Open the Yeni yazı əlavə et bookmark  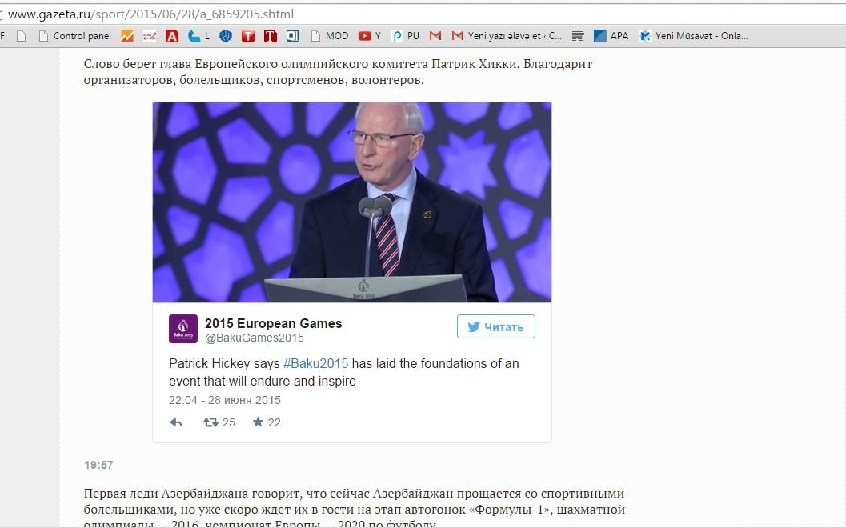507,36
